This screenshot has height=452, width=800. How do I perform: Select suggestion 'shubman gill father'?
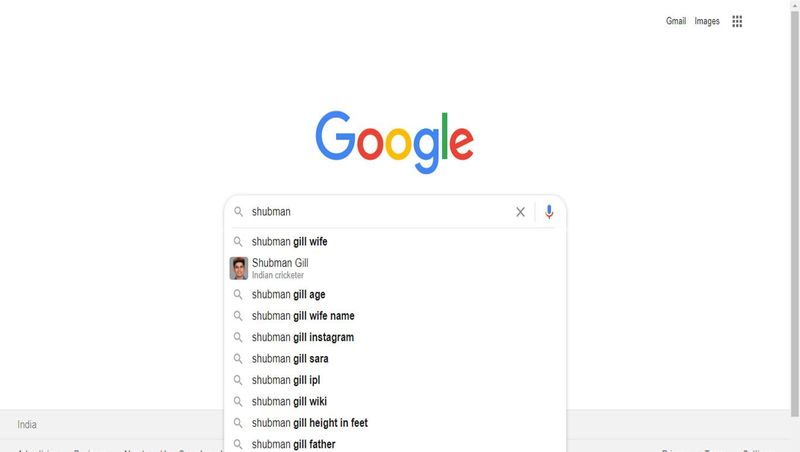(395, 444)
